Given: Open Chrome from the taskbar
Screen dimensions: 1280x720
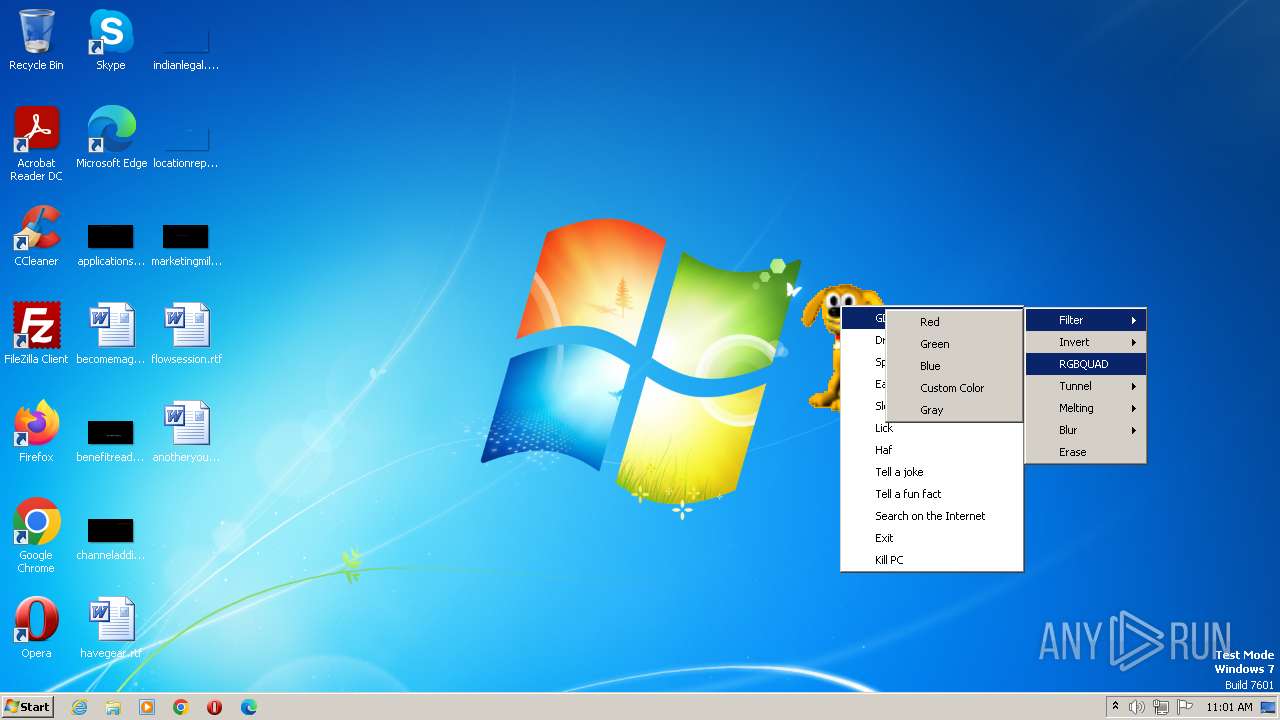Looking at the screenshot, I should click(x=181, y=707).
